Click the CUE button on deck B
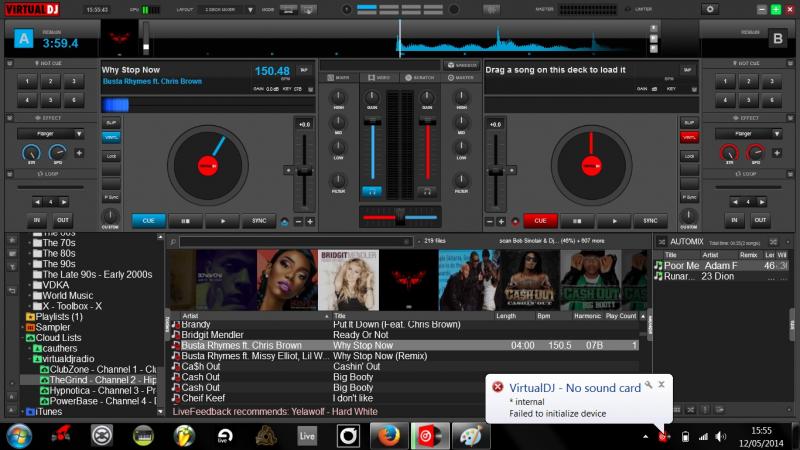Viewport: 800px width, 450px height. [x=540, y=221]
